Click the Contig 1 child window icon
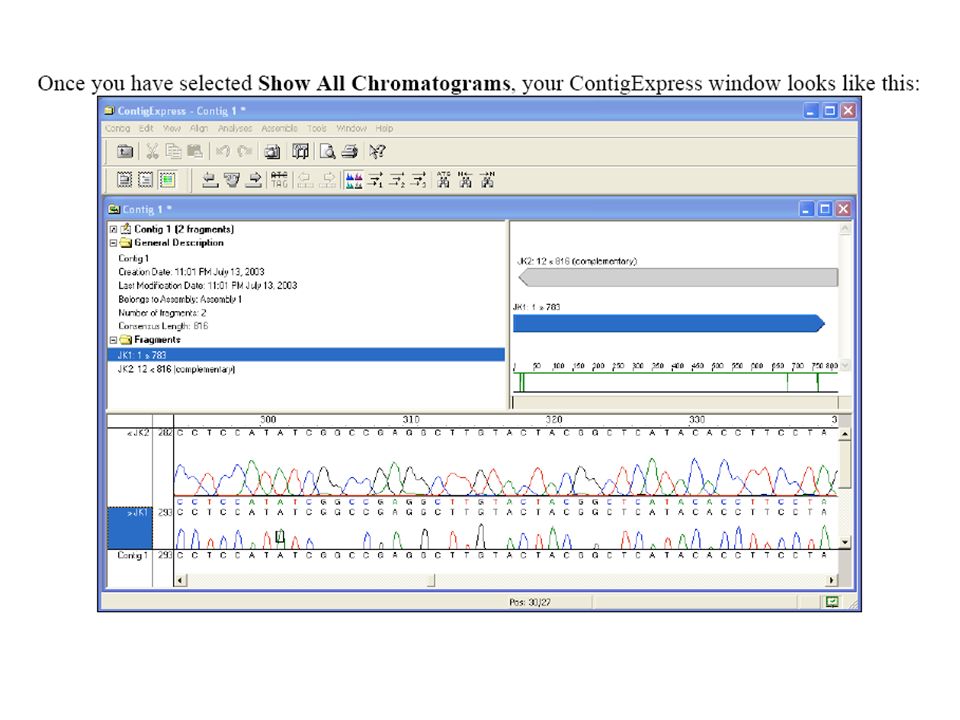 click(114, 209)
